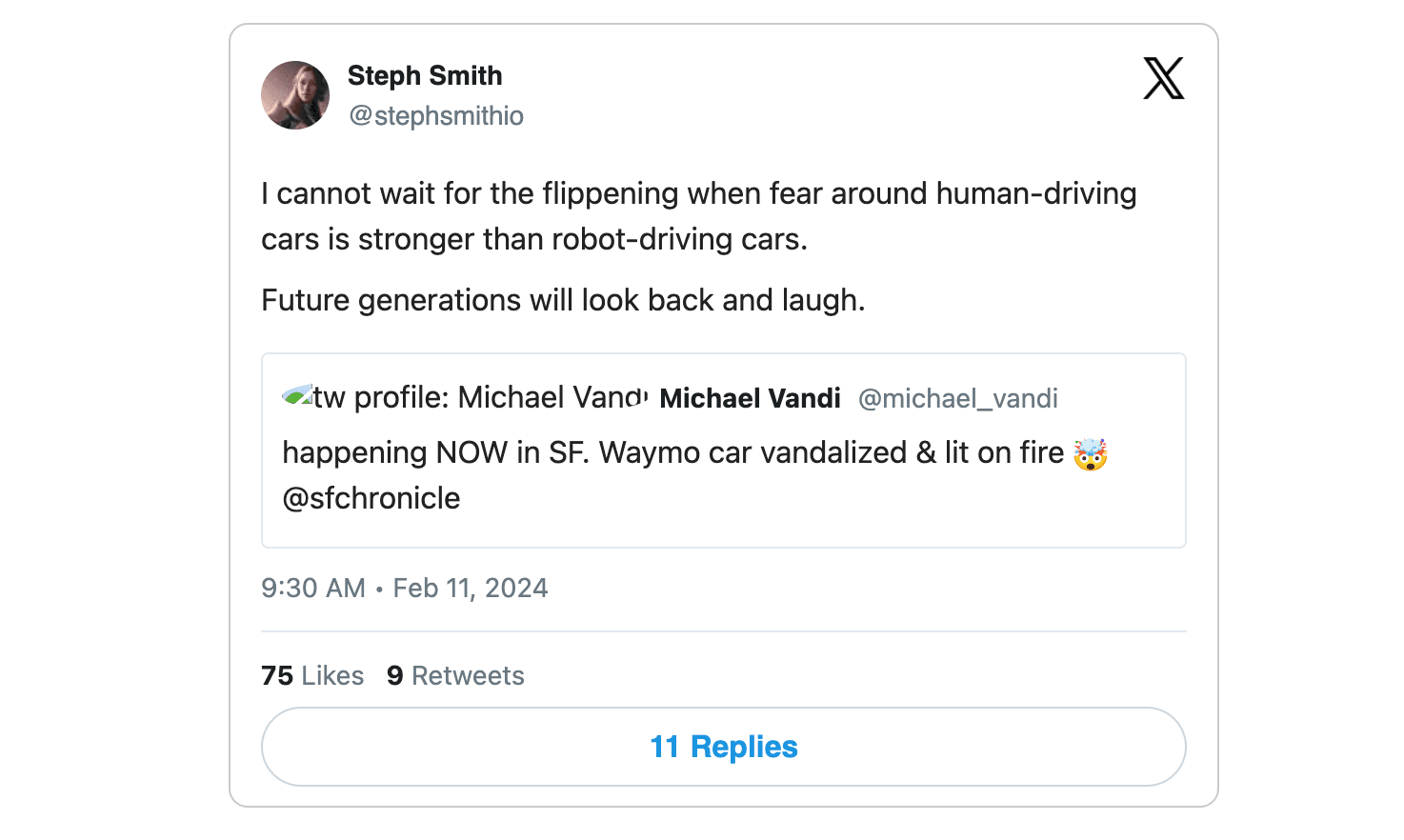Click the bold Michael Vandi display name
This screenshot has width=1404, height=840.
click(x=750, y=398)
